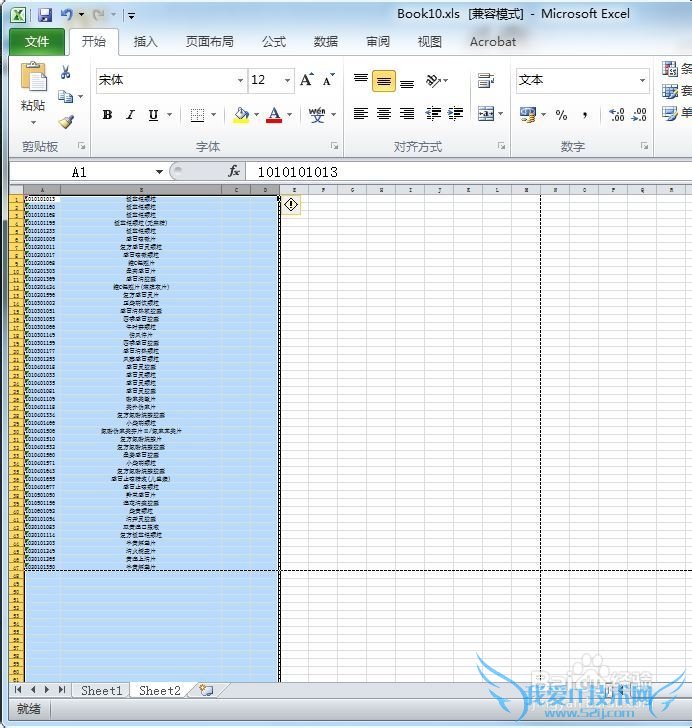Viewport: 692px width, 728px height.
Task: Open the 字体 font dialog launcher
Action: point(334,146)
